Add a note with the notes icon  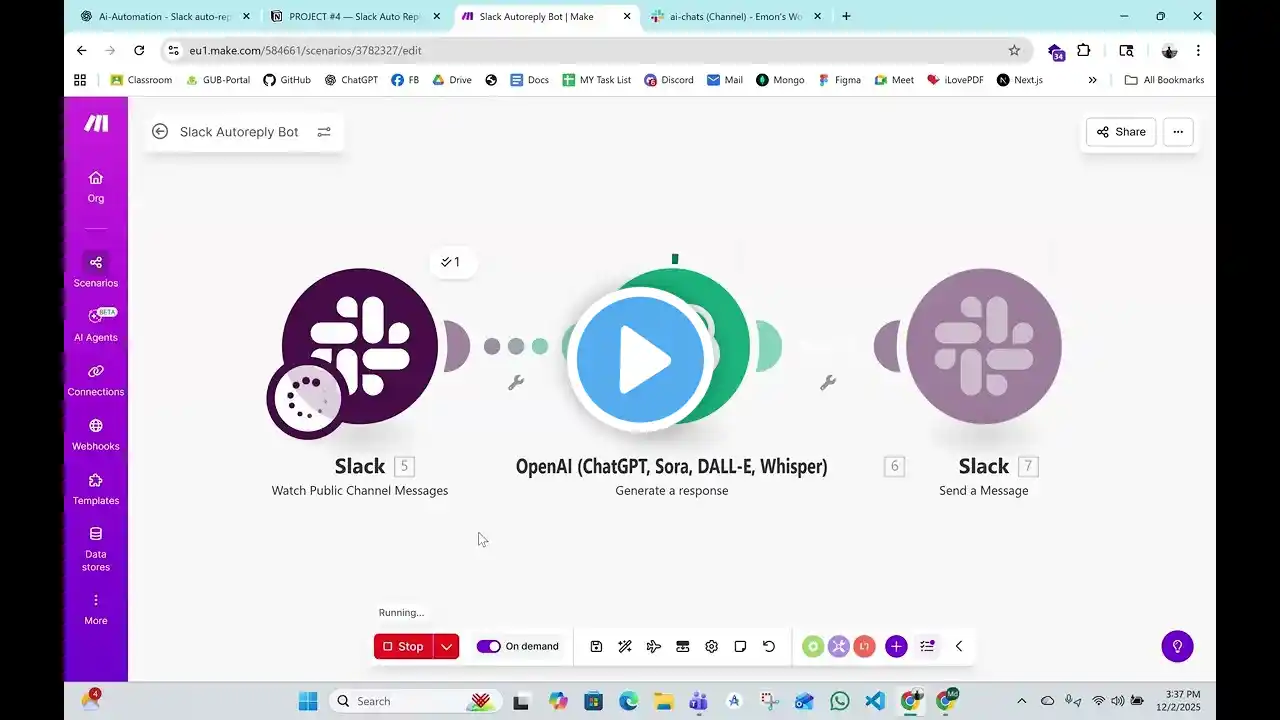pyautogui.click(x=741, y=646)
